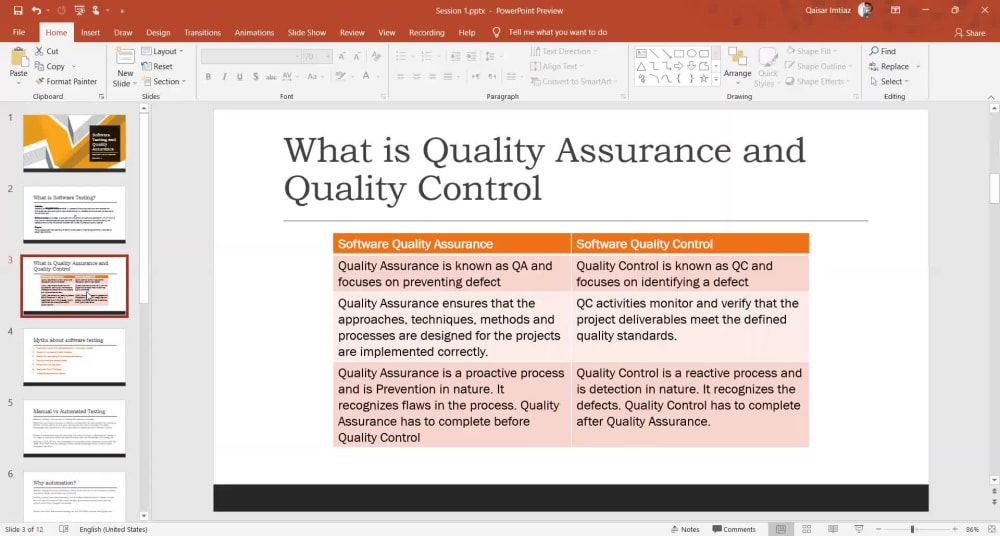Click the touch/mouse mode icon in quick access
Screen dimensions: 1000x536
pyautogui.click(x=96, y=10)
